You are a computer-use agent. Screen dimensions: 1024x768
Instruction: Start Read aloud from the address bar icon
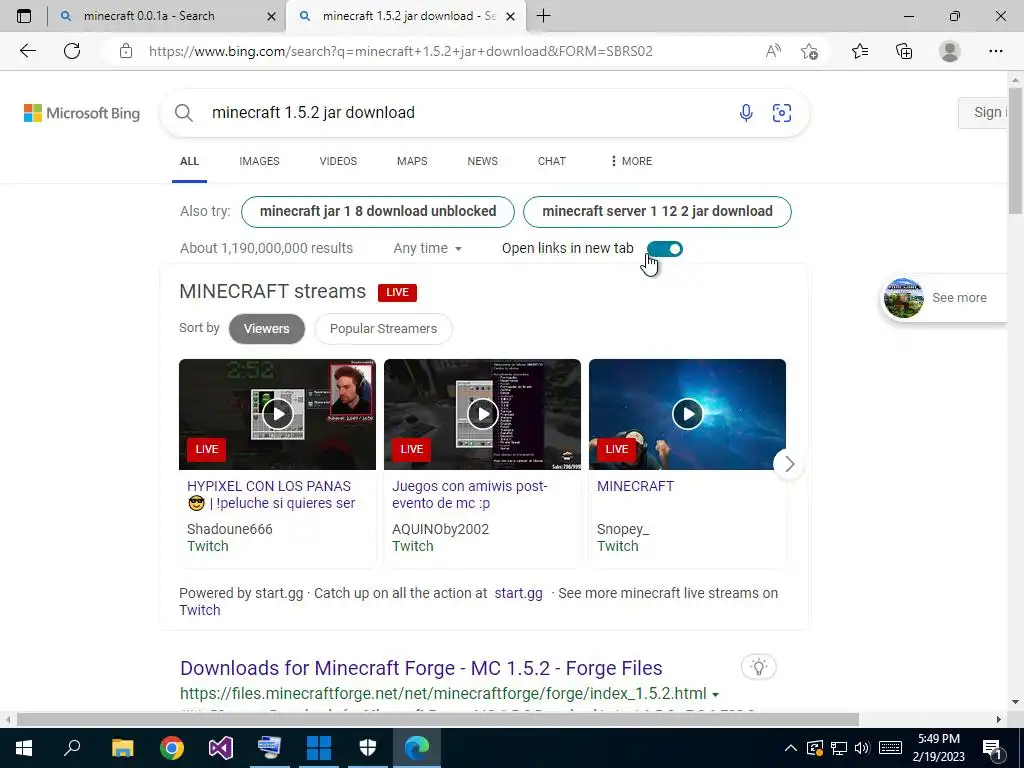pos(773,51)
